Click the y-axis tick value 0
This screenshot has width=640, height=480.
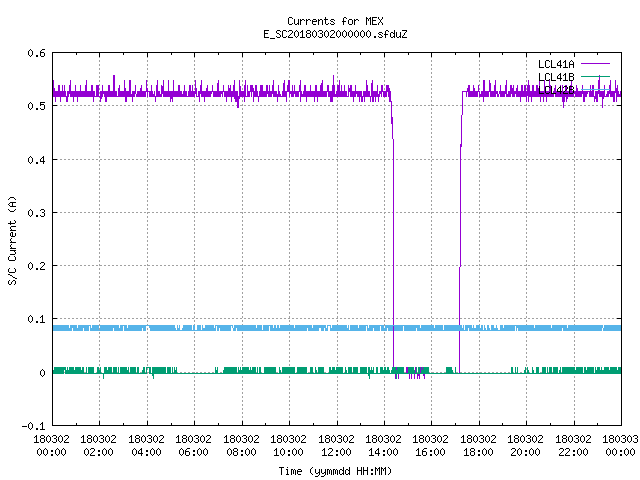[x=42, y=373]
